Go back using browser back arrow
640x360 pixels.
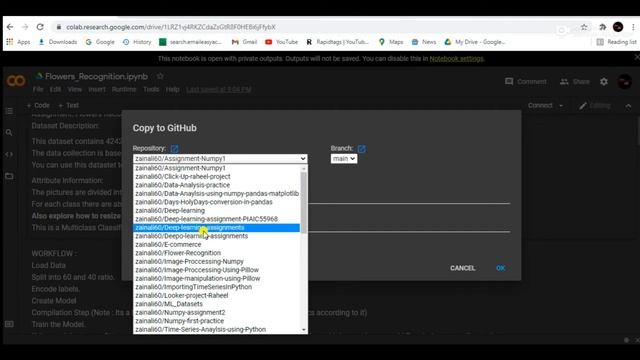pyautogui.click(x=10, y=27)
